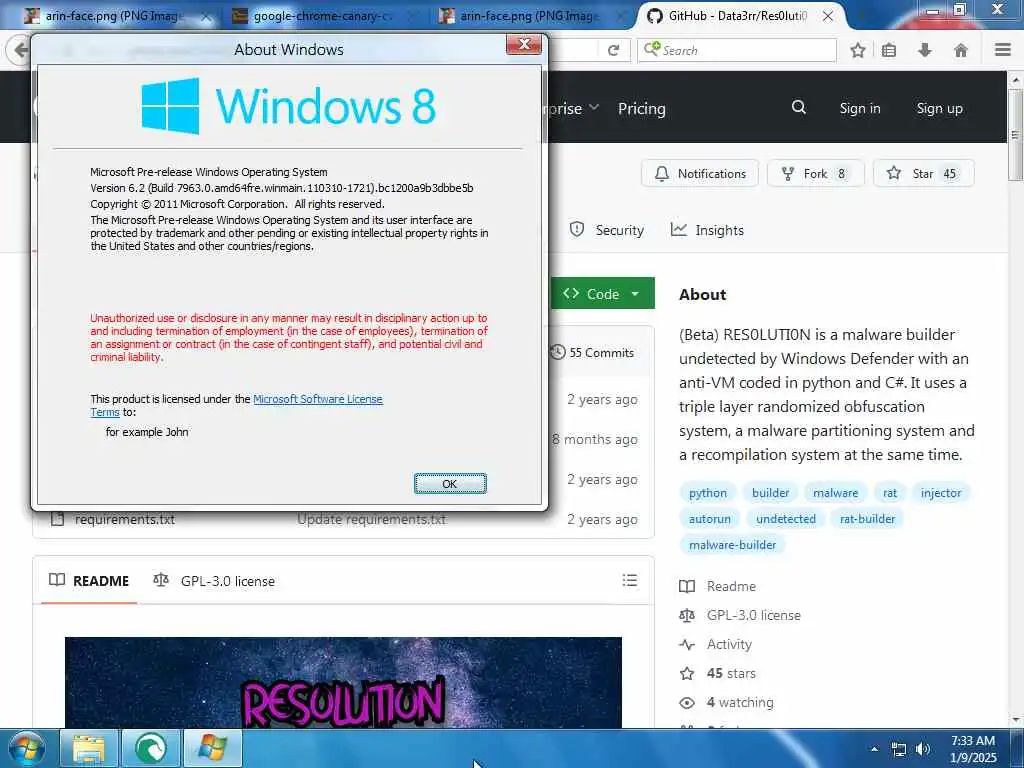Click the python topic tag
The image size is (1024, 768).
tap(708, 493)
